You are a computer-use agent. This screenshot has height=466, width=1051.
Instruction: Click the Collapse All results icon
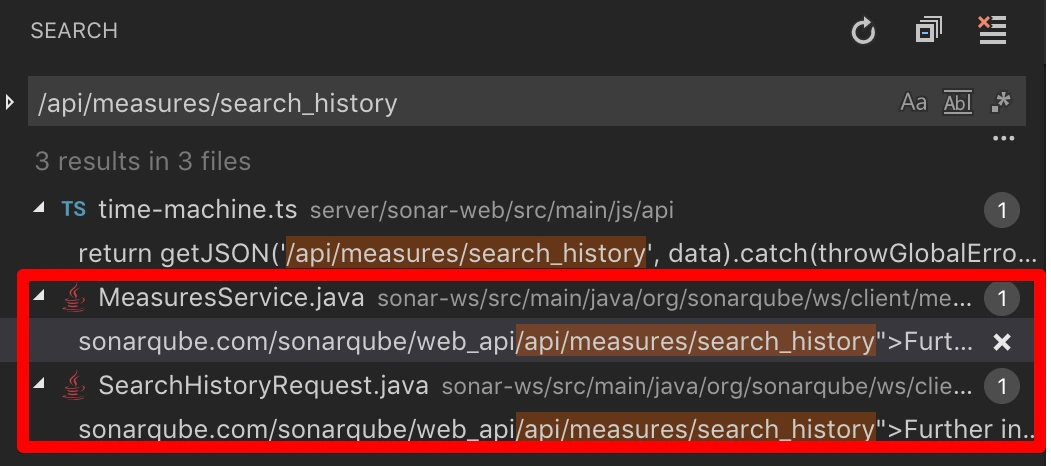tap(928, 31)
